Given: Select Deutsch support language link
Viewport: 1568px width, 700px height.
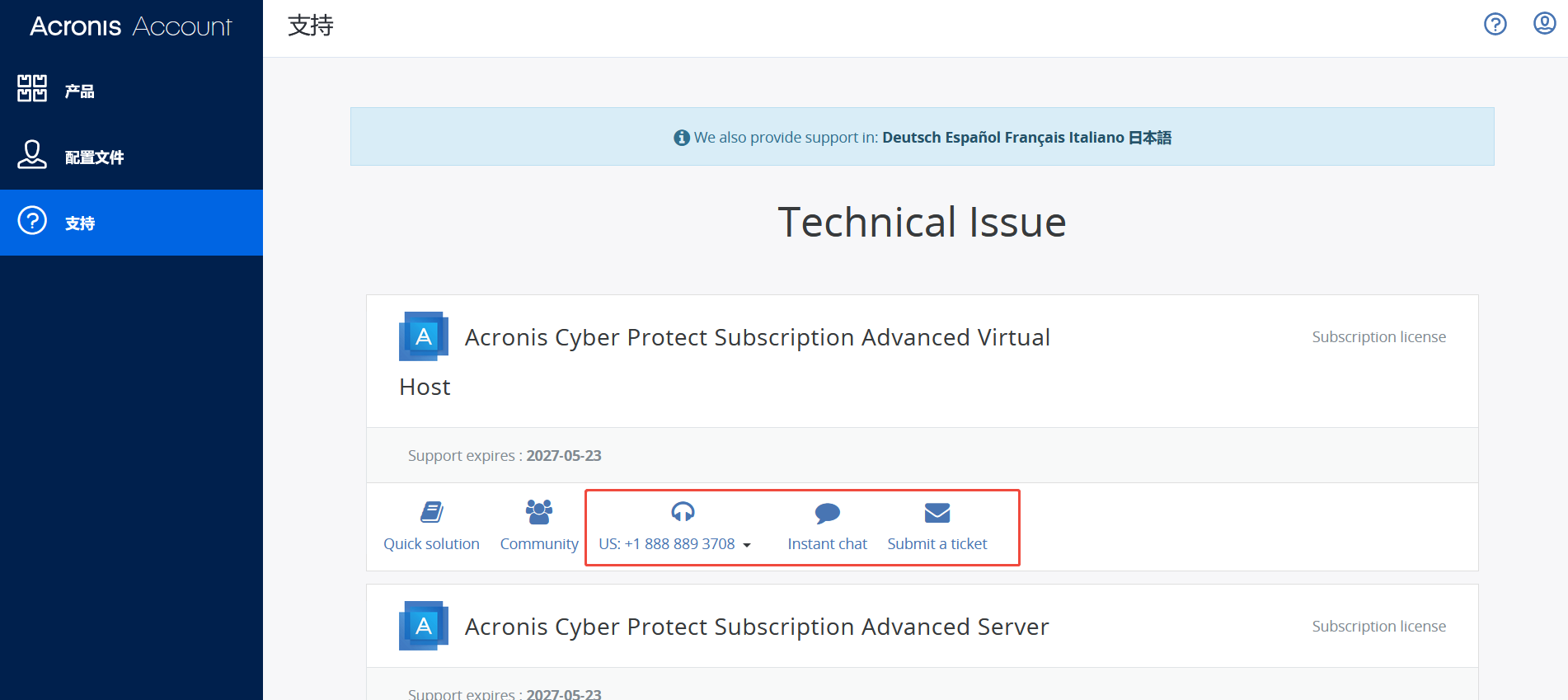Looking at the screenshot, I should pyautogui.click(x=911, y=138).
